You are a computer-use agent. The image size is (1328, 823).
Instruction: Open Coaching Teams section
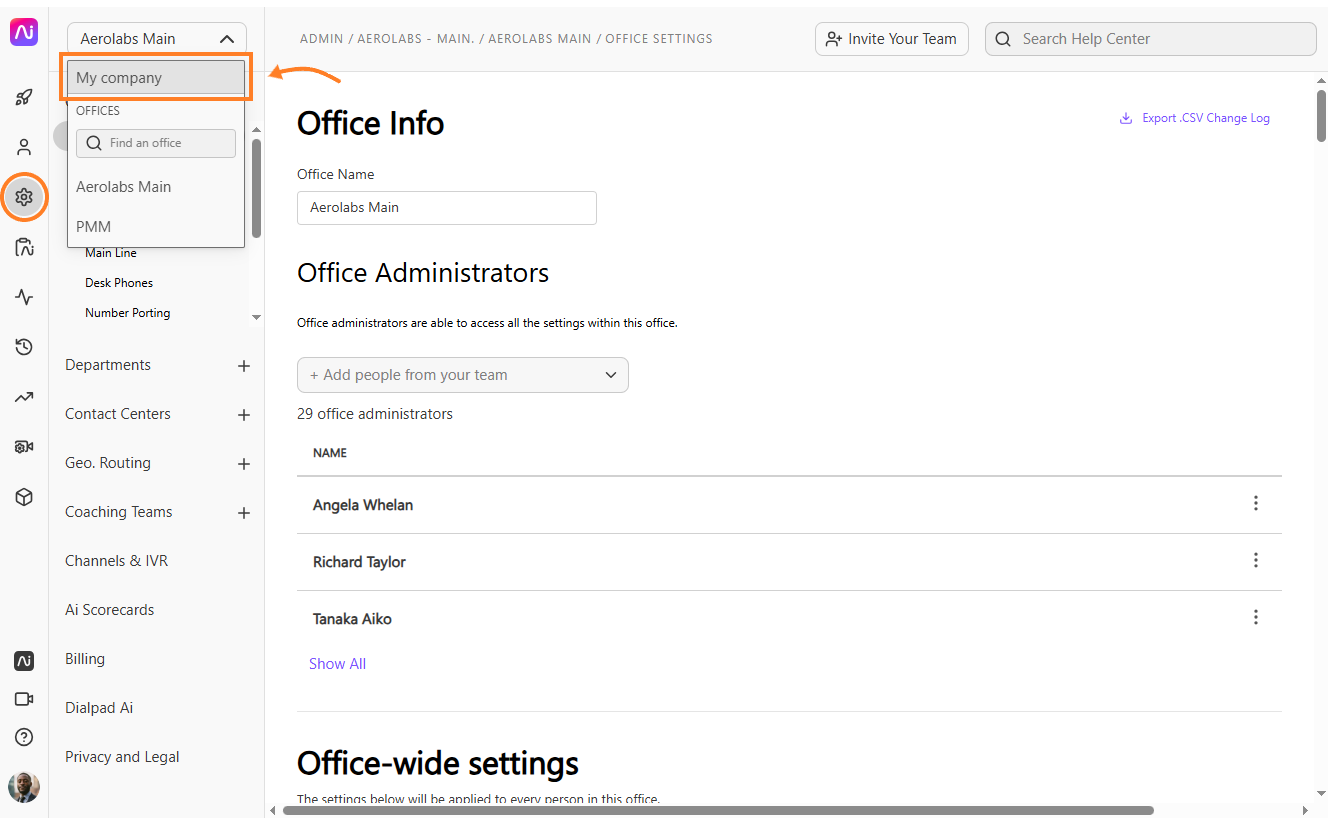coord(119,512)
